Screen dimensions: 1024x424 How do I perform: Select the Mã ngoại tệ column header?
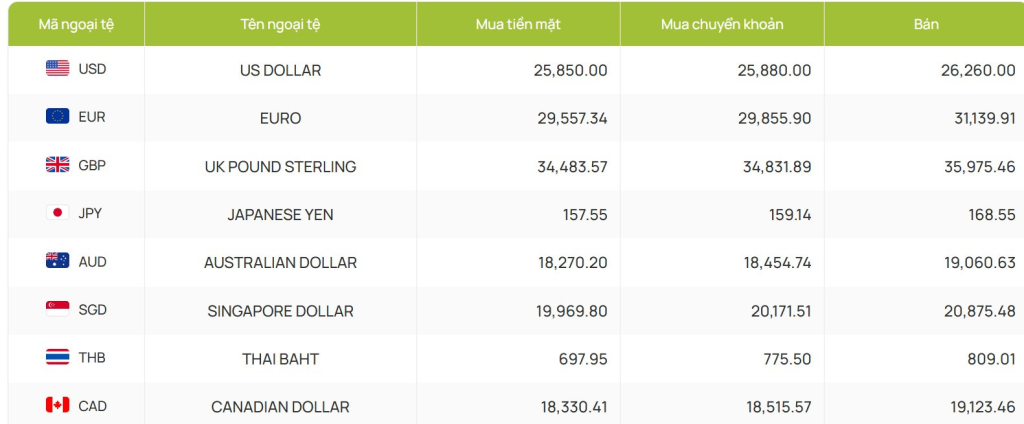coord(76,24)
